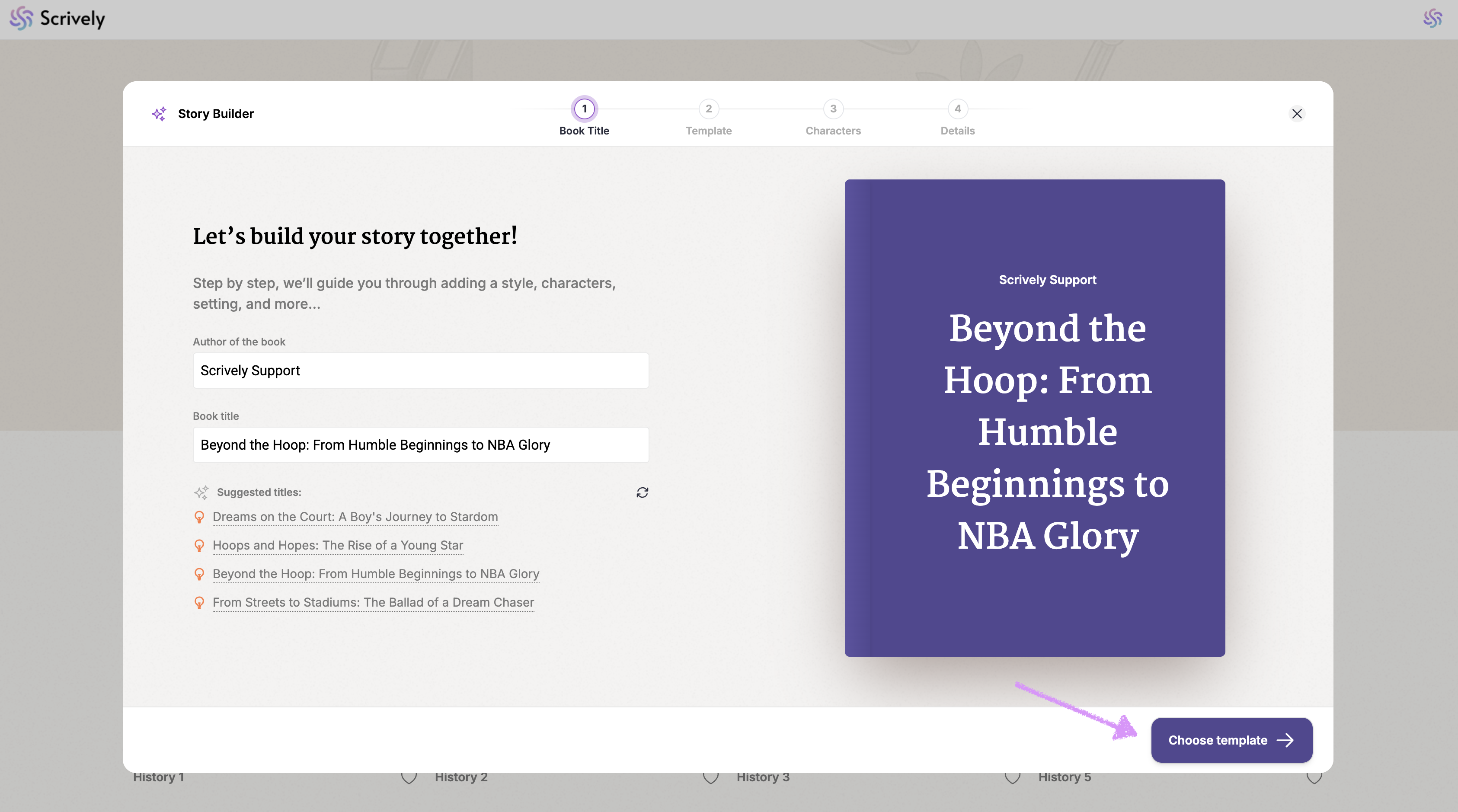Viewport: 1458px width, 812px height.
Task: Click the lightbulb beside From Streets to Stadiums
Action: point(199,603)
